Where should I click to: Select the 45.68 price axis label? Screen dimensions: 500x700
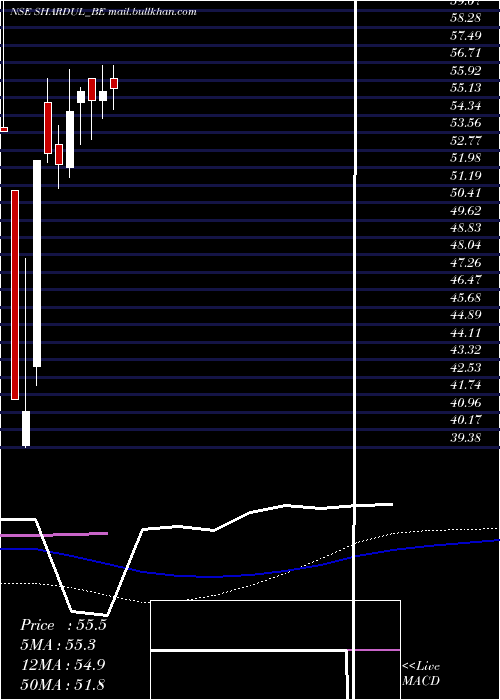pos(465,297)
